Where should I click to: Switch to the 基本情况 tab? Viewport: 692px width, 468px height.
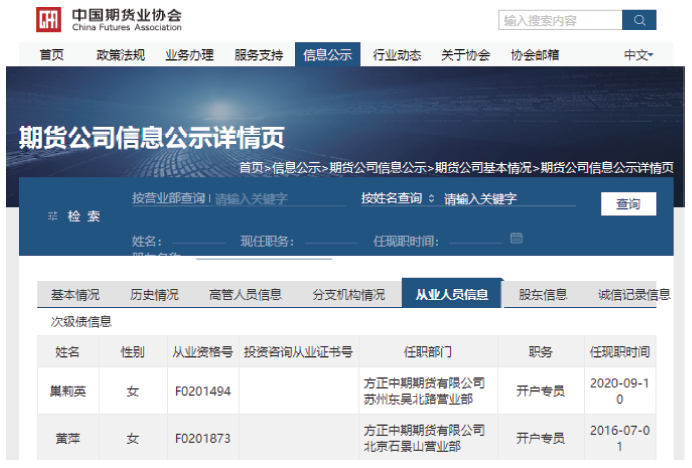[x=75, y=294]
